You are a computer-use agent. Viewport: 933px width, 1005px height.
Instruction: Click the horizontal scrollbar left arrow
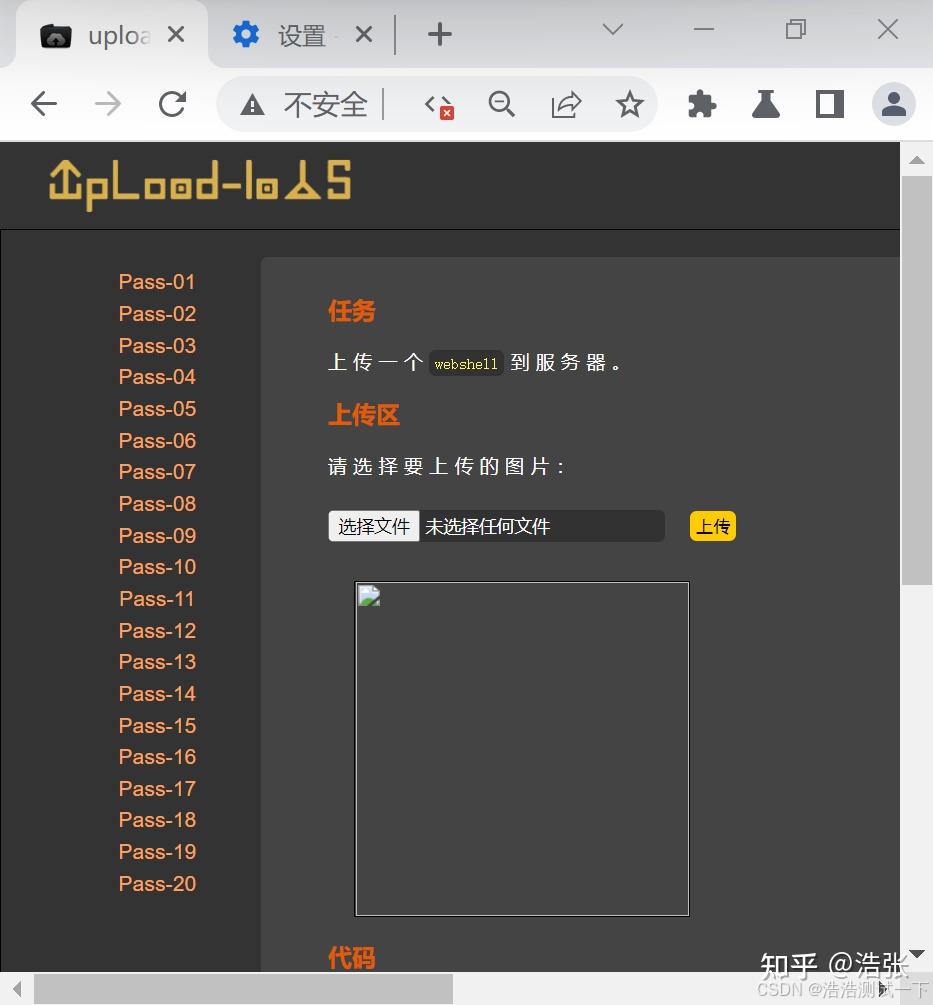pyautogui.click(x=17, y=989)
